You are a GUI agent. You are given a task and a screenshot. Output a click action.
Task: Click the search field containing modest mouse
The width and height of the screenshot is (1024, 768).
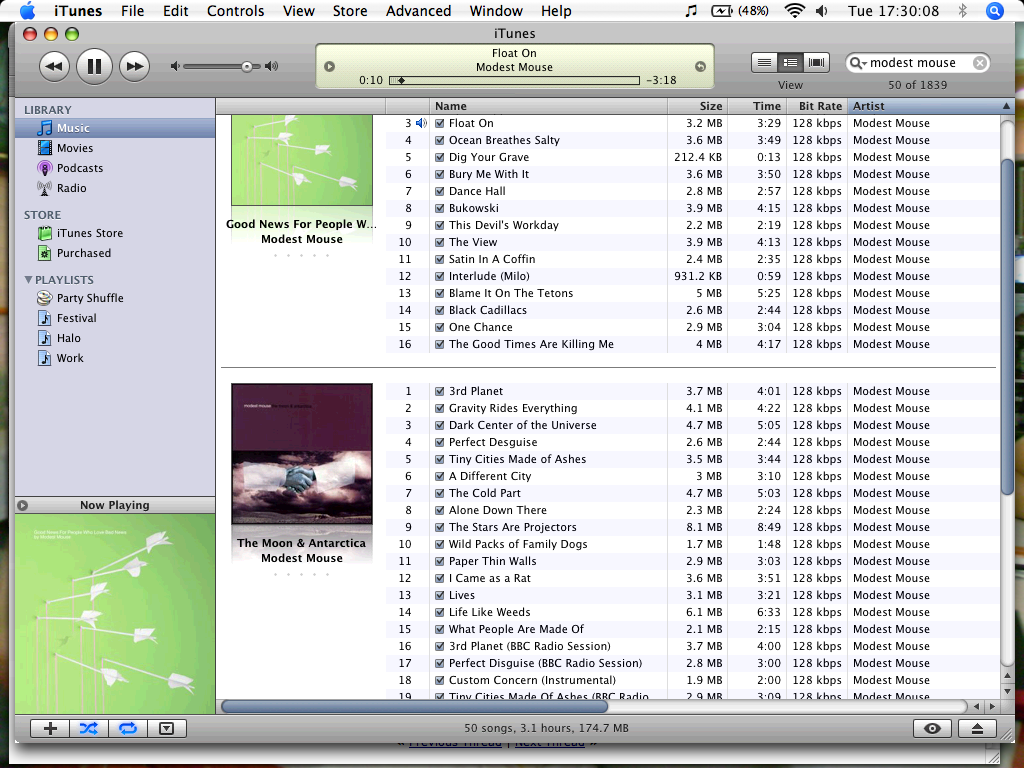[x=918, y=63]
